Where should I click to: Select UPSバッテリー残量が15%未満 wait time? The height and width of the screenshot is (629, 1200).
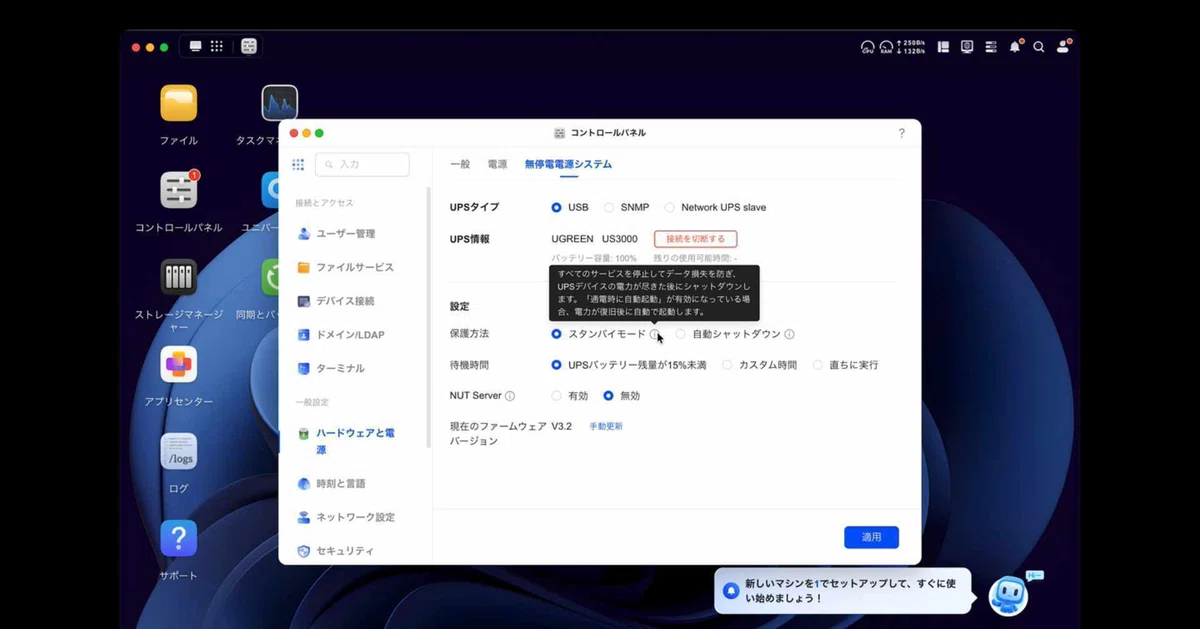[557, 365]
